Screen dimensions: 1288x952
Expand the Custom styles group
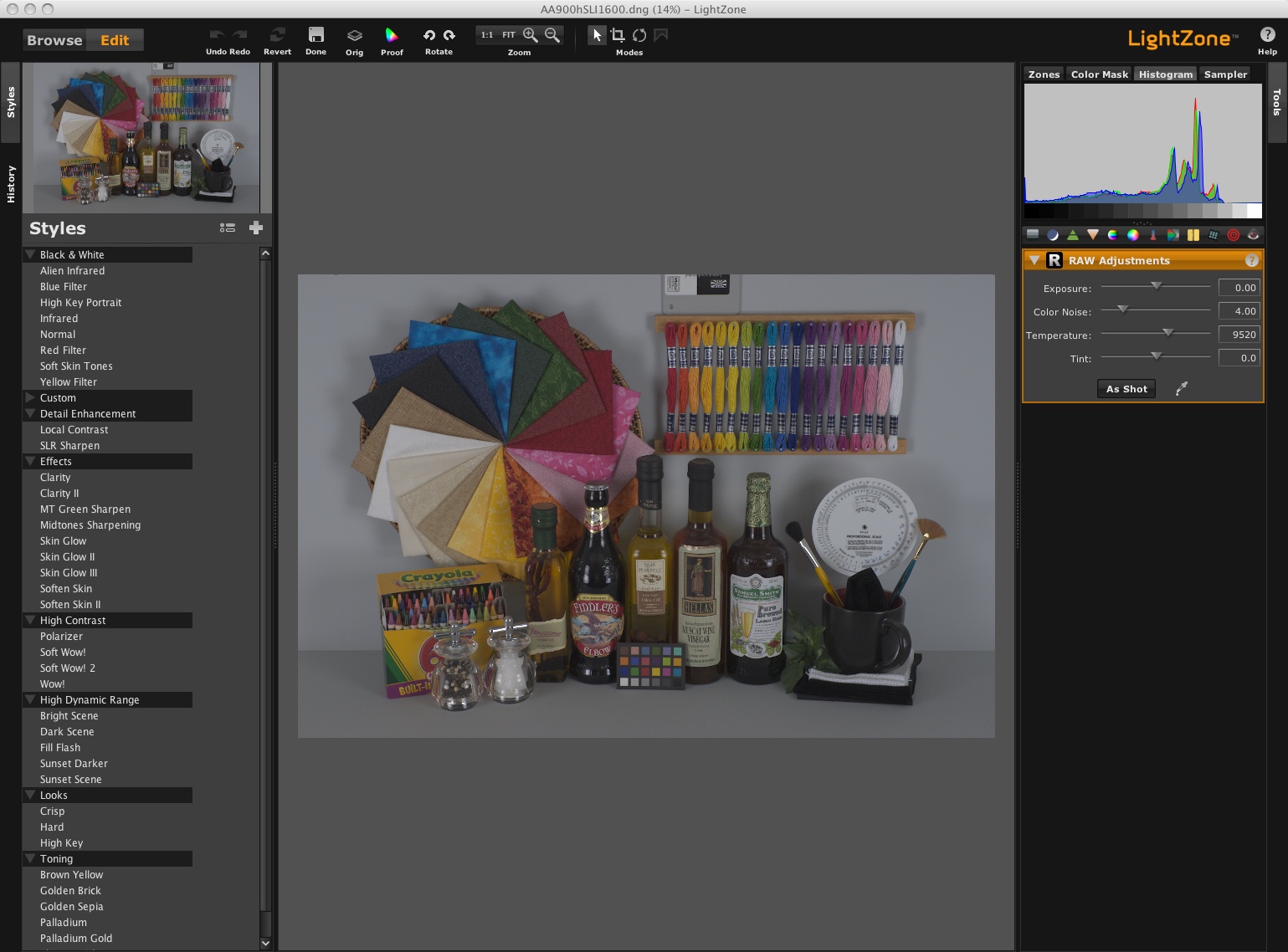[31, 397]
